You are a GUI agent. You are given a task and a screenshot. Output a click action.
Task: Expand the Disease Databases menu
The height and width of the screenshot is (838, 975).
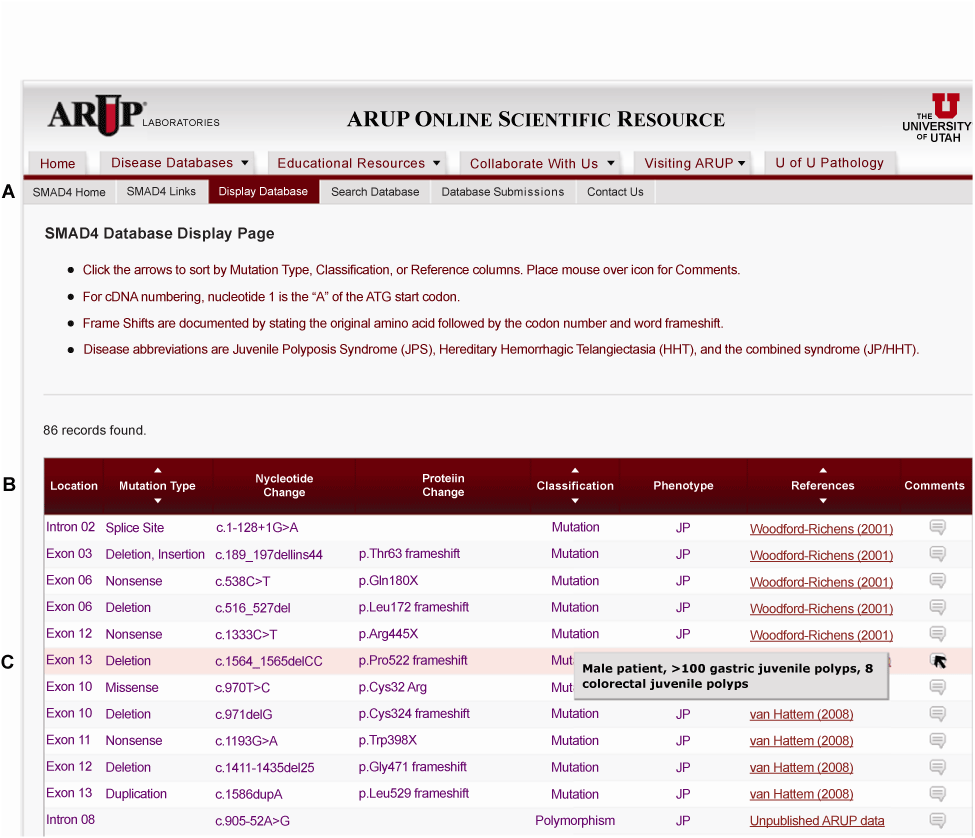click(x=179, y=163)
